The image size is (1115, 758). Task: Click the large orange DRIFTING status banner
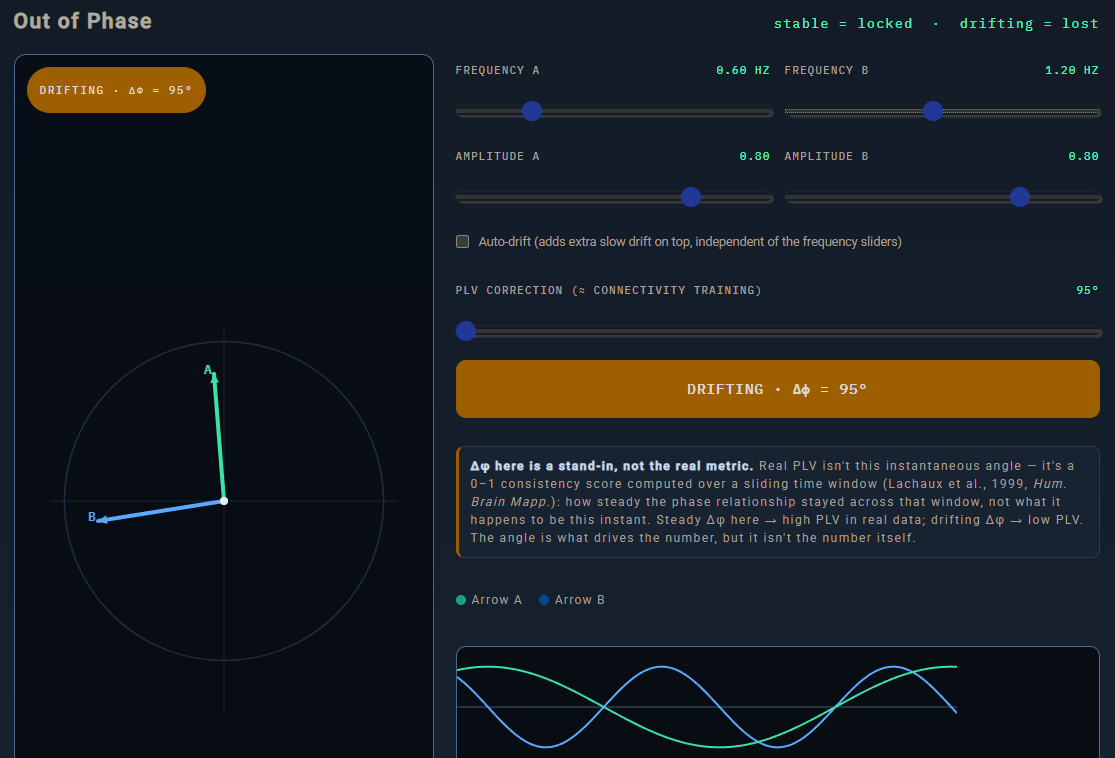pos(777,389)
